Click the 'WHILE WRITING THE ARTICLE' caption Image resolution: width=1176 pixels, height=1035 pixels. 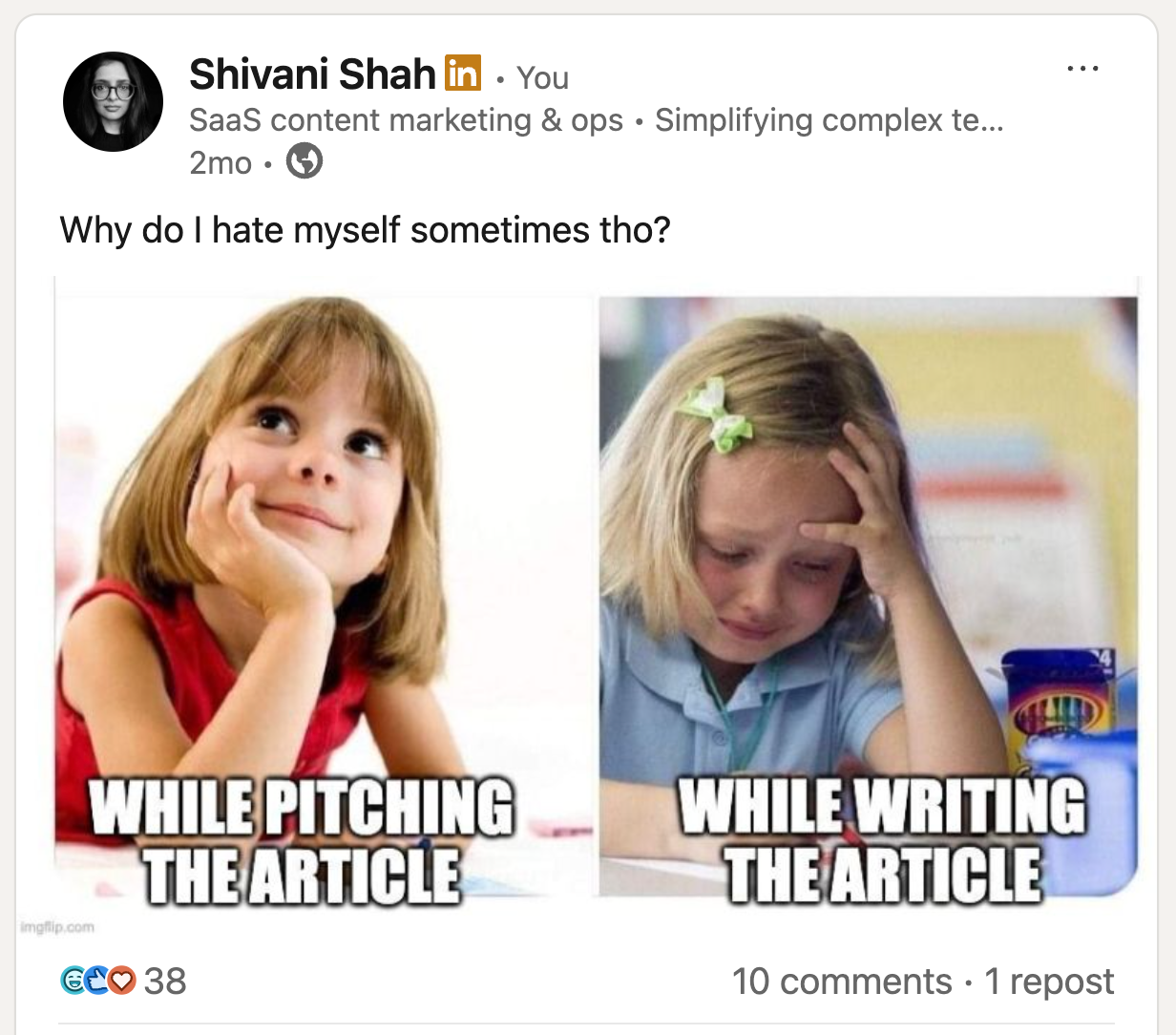(882, 841)
